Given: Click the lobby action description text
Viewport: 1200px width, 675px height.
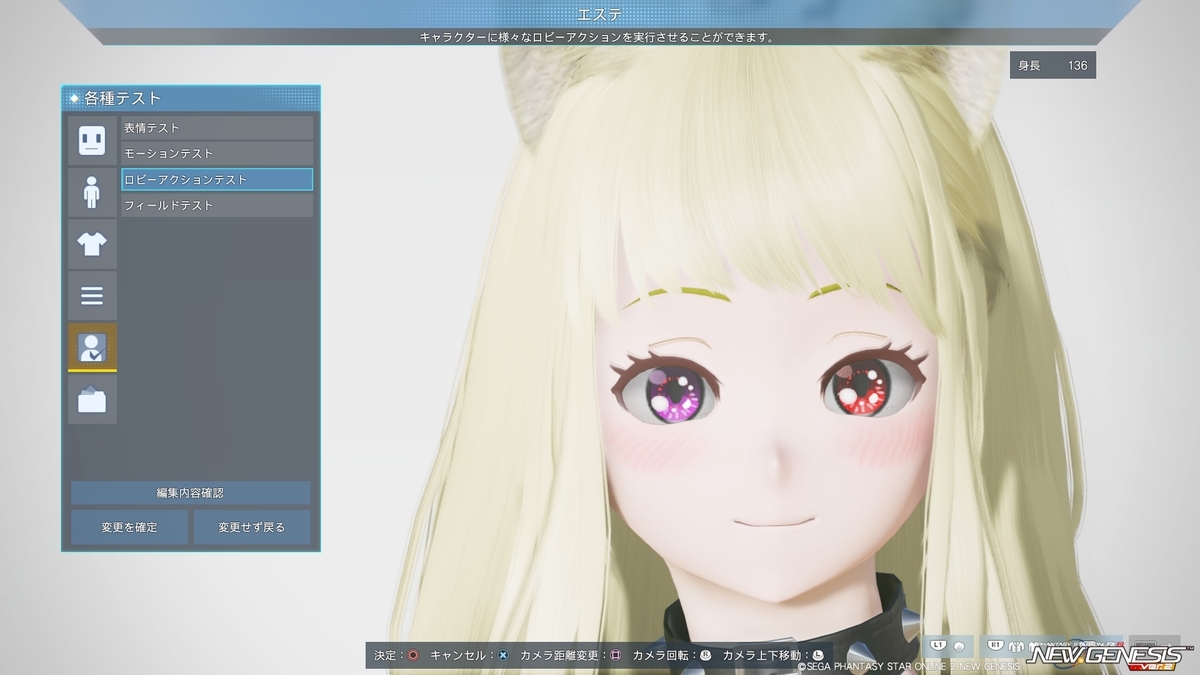Looking at the screenshot, I should coord(598,37).
